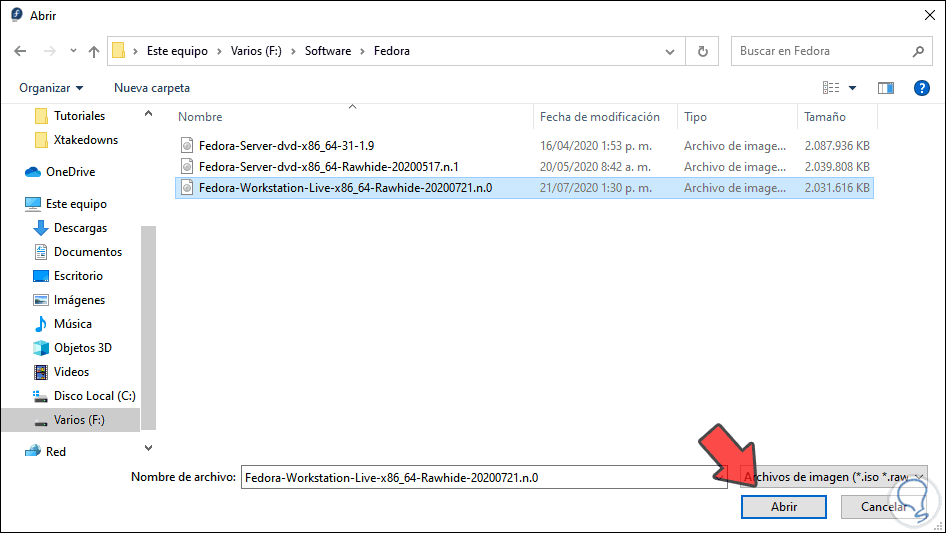The width and height of the screenshot is (946, 533).
Task: Click the Cancelar button
Action: 883,507
